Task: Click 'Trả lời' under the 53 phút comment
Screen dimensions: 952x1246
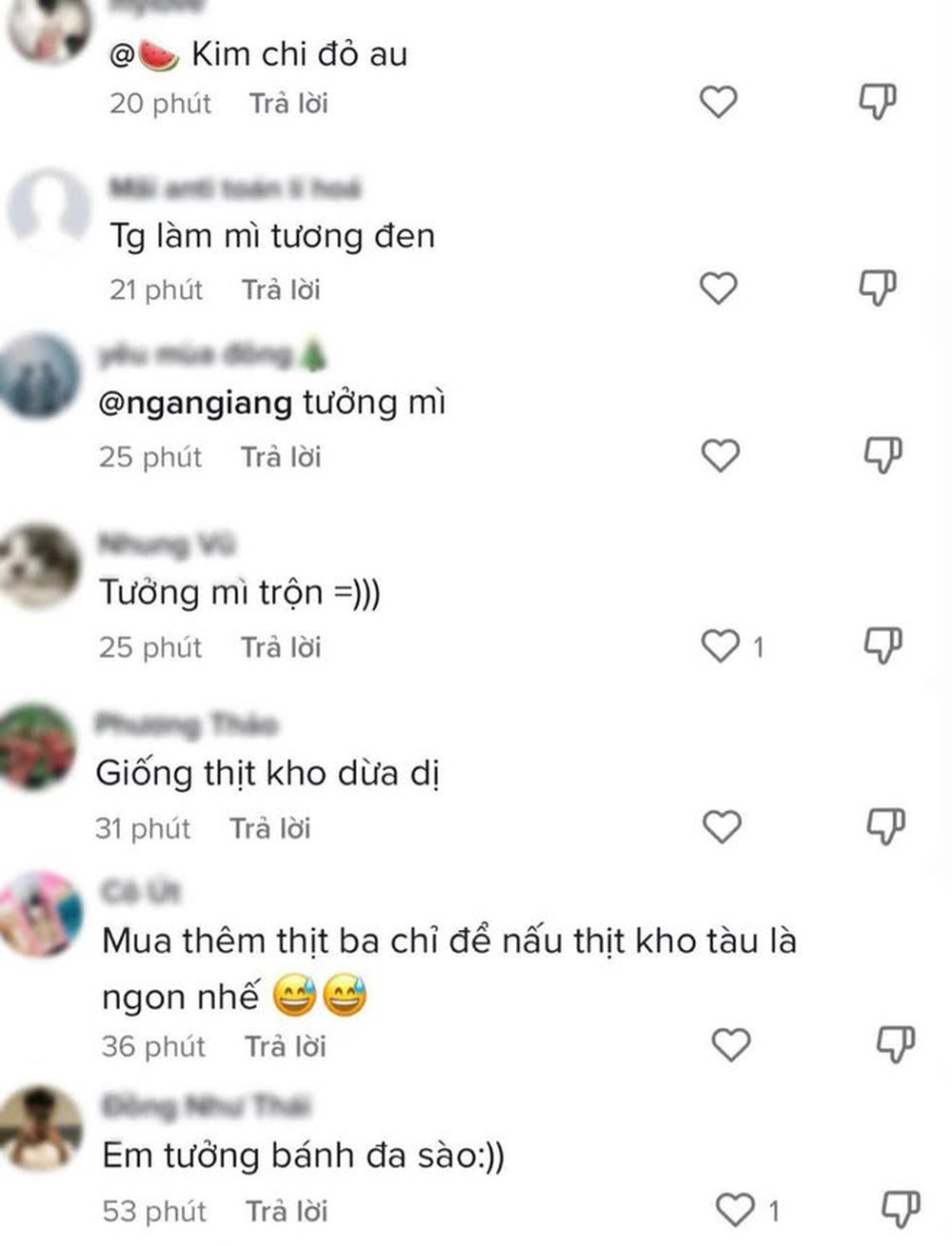Action: click(287, 1211)
